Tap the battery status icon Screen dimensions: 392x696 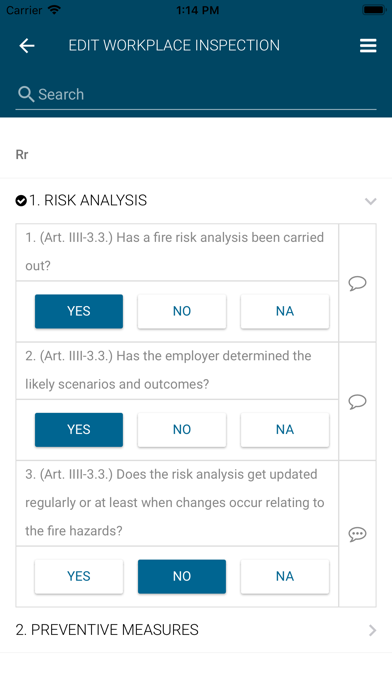(374, 10)
